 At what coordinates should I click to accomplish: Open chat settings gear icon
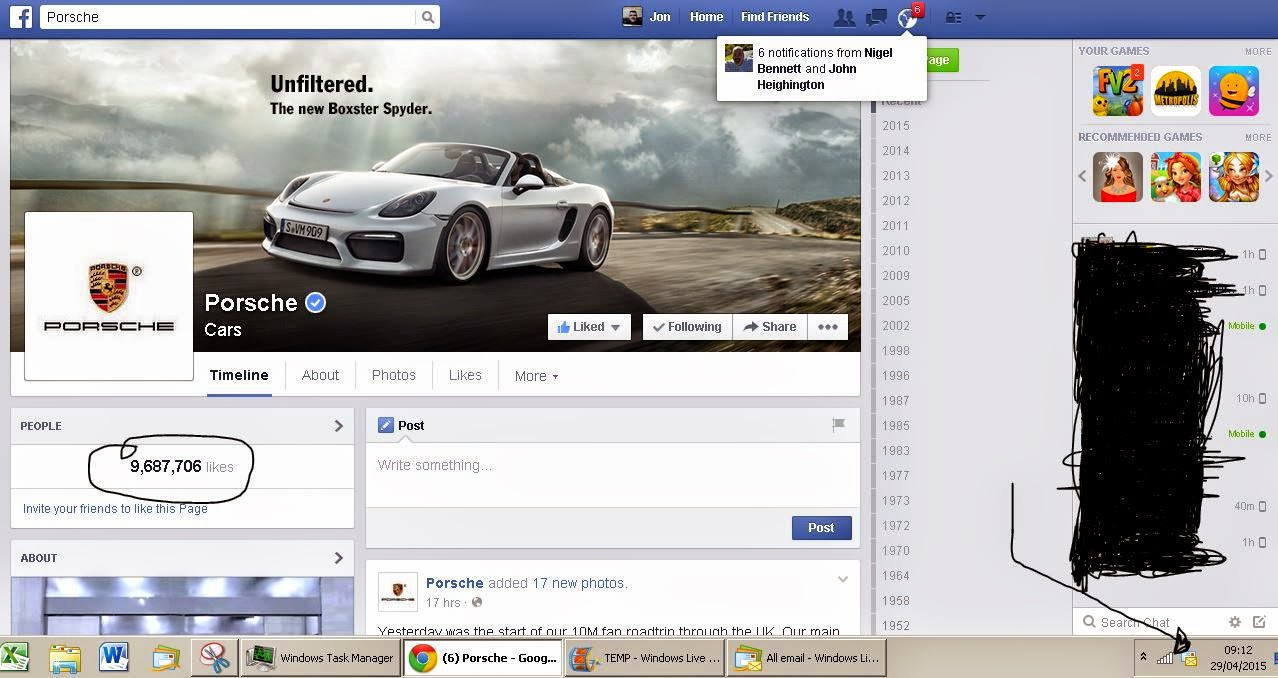[x=1235, y=622]
